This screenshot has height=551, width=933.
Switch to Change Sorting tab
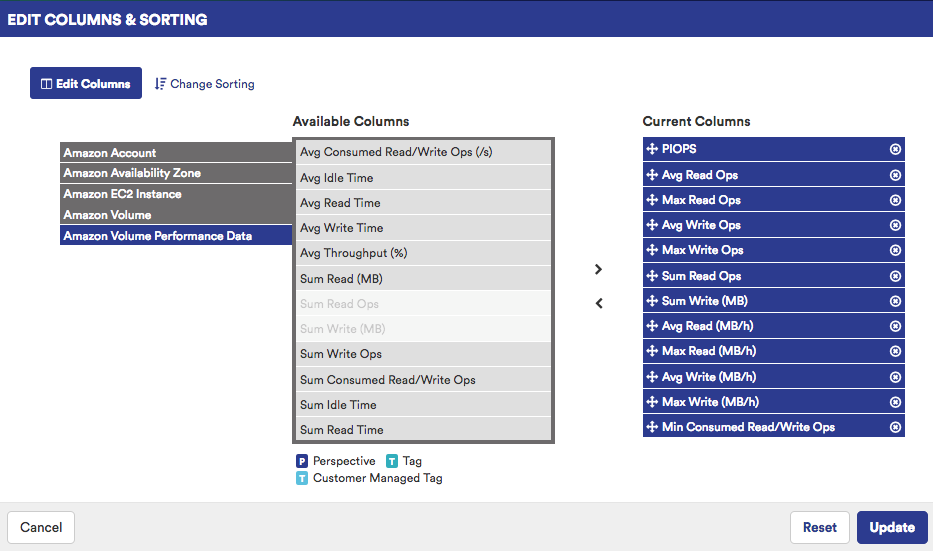click(x=205, y=84)
